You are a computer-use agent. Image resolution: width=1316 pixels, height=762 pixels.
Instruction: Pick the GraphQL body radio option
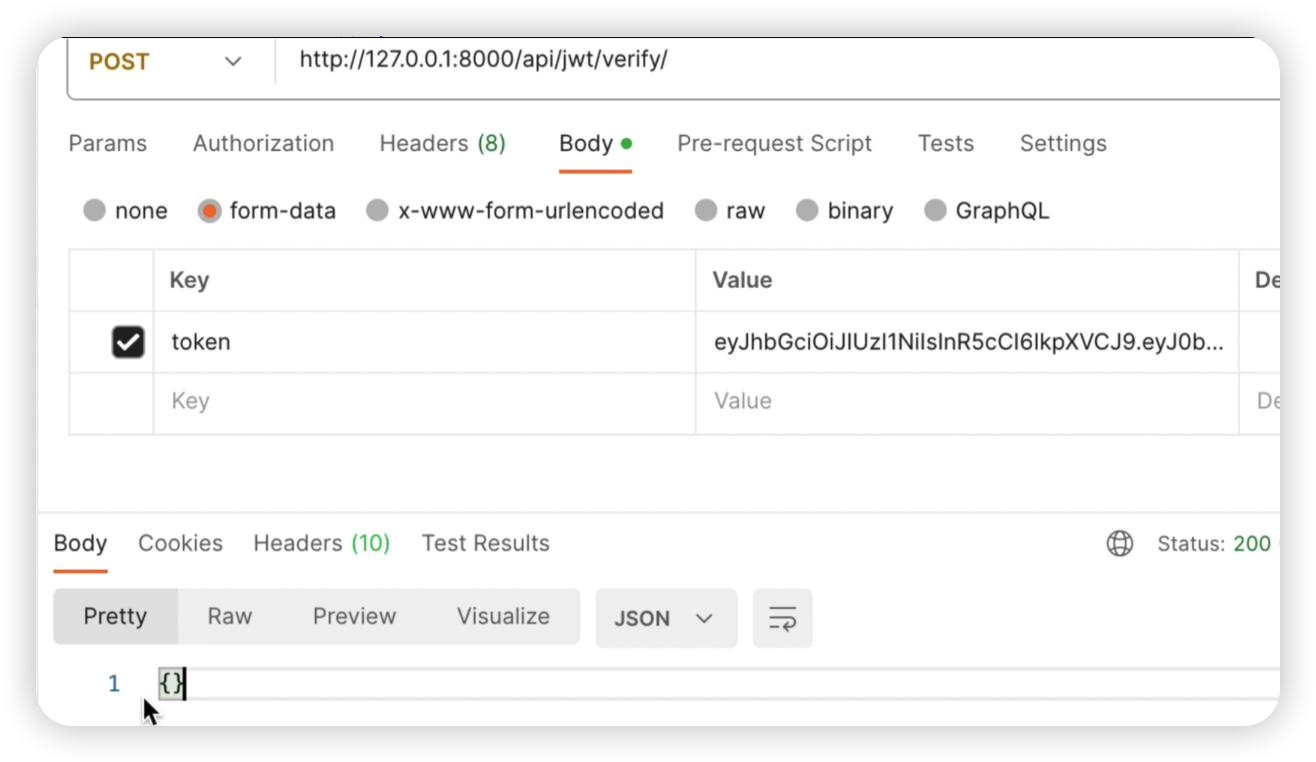click(935, 211)
